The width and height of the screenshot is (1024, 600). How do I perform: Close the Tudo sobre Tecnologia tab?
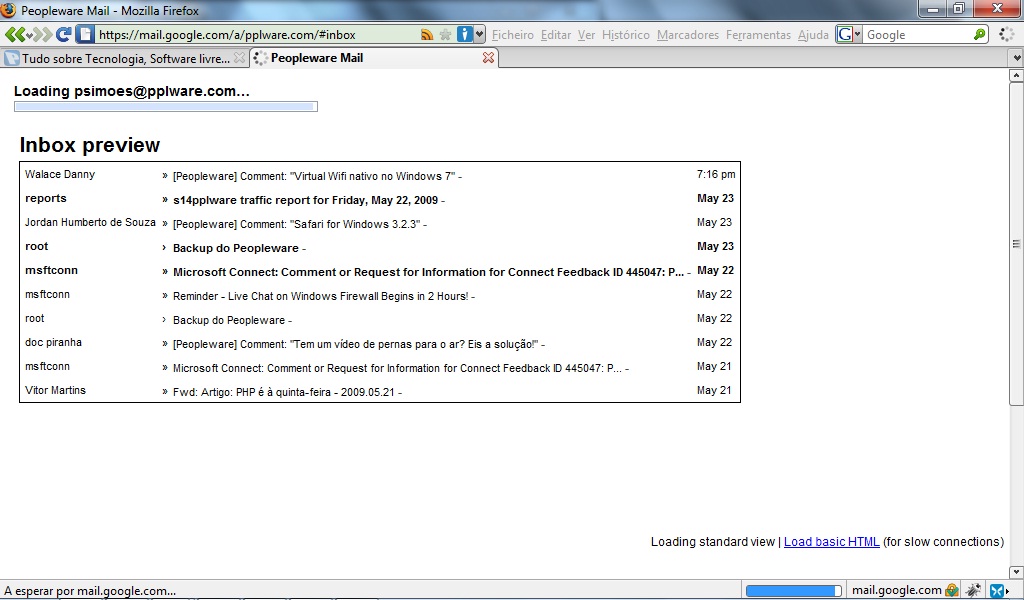(x=240, y=58)
